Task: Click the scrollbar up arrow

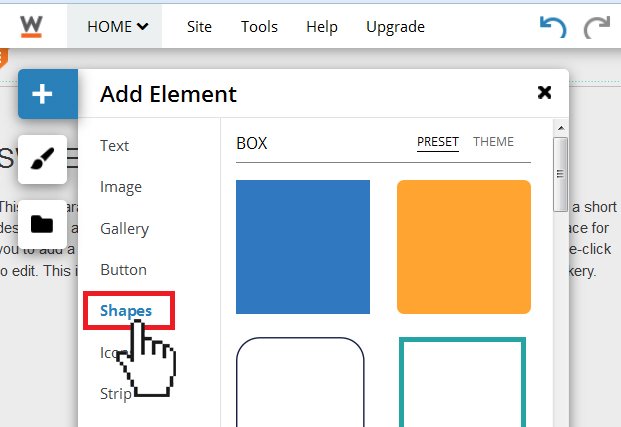Action: 561,128
